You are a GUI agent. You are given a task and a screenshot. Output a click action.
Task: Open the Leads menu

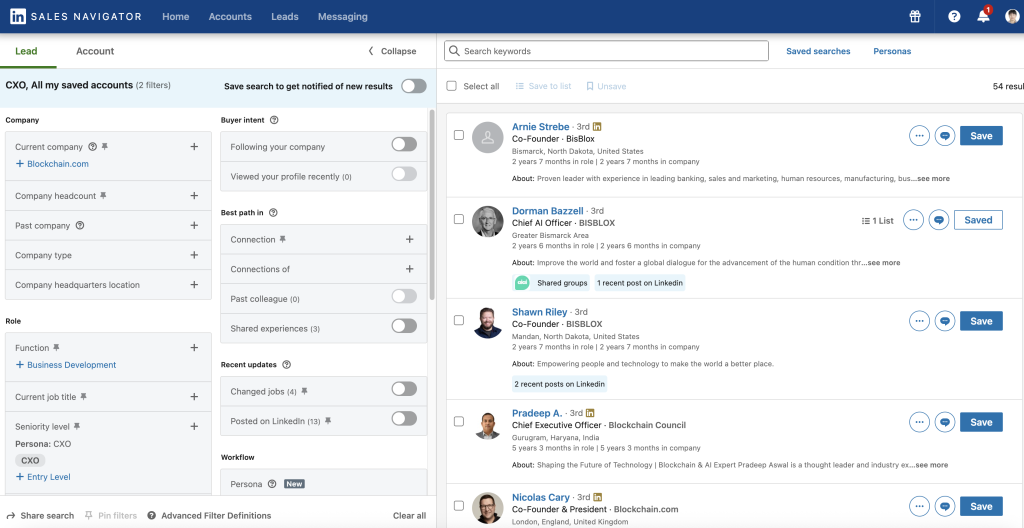(x=285, y=17)
